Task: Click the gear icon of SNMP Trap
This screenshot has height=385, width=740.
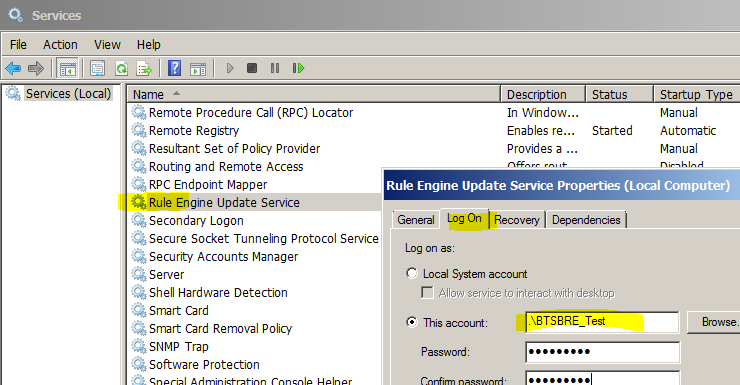Action: (x=139, y=346)
